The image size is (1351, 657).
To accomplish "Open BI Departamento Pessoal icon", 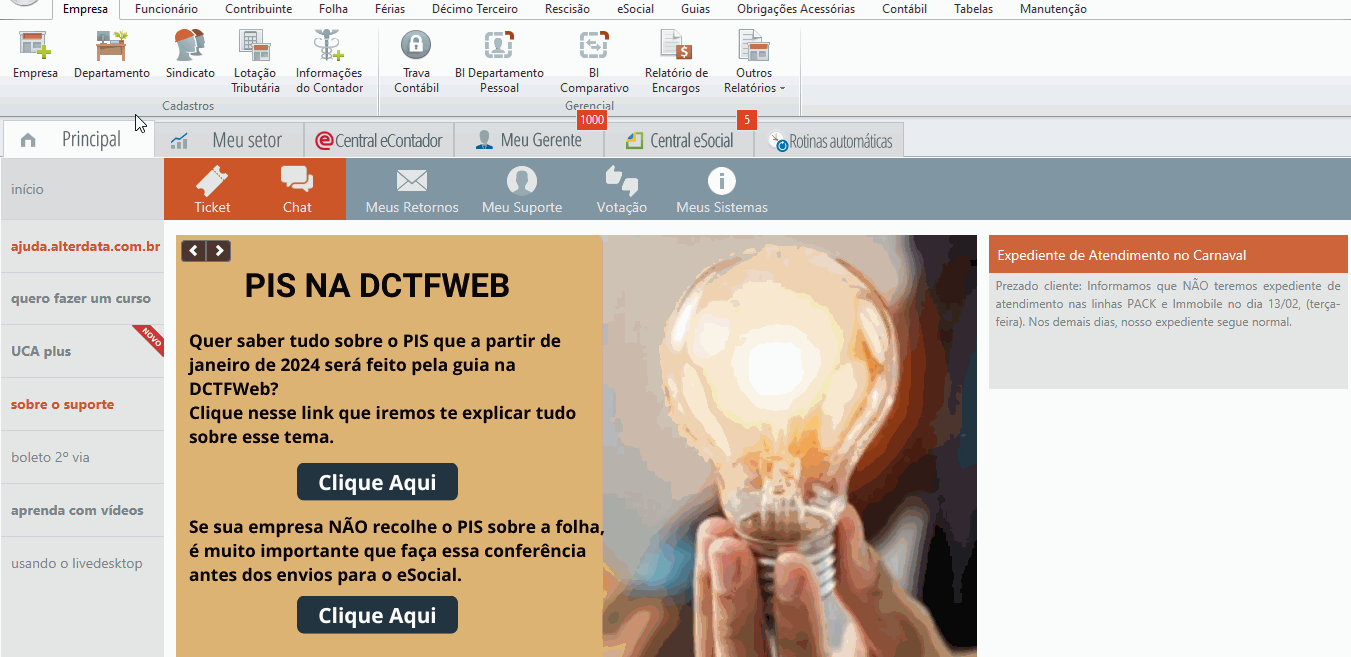I will [499, 45].
